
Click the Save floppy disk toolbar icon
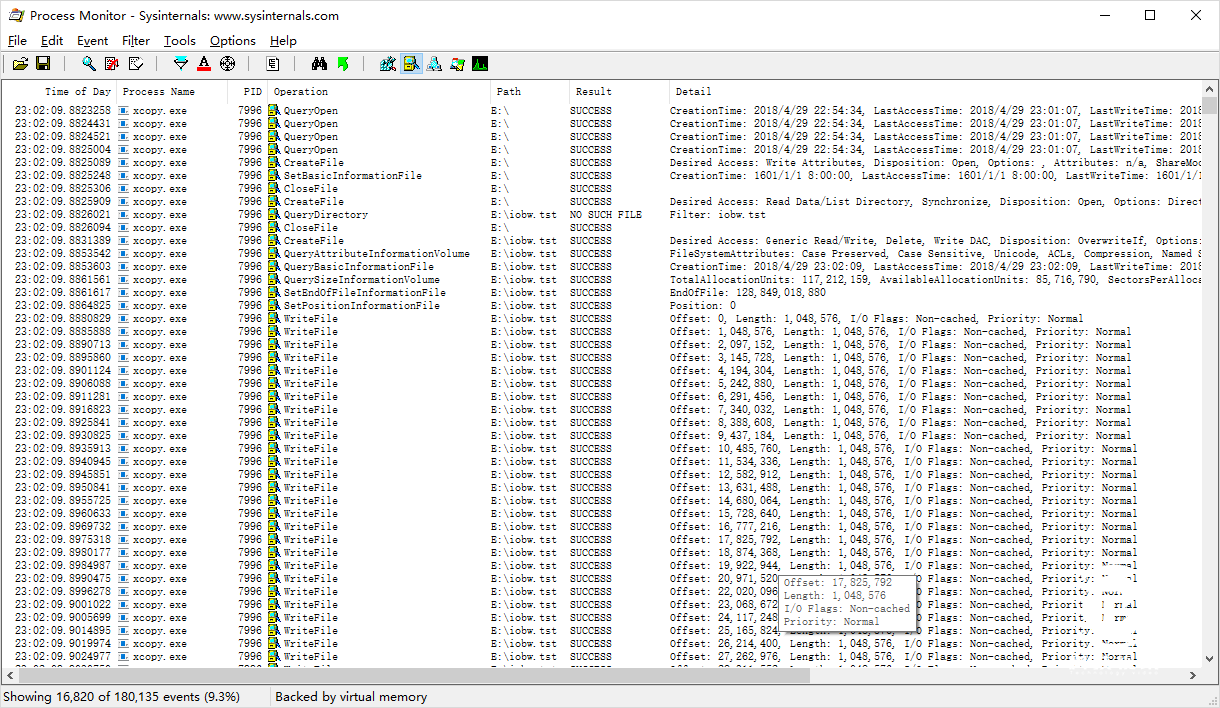[43, 64]
